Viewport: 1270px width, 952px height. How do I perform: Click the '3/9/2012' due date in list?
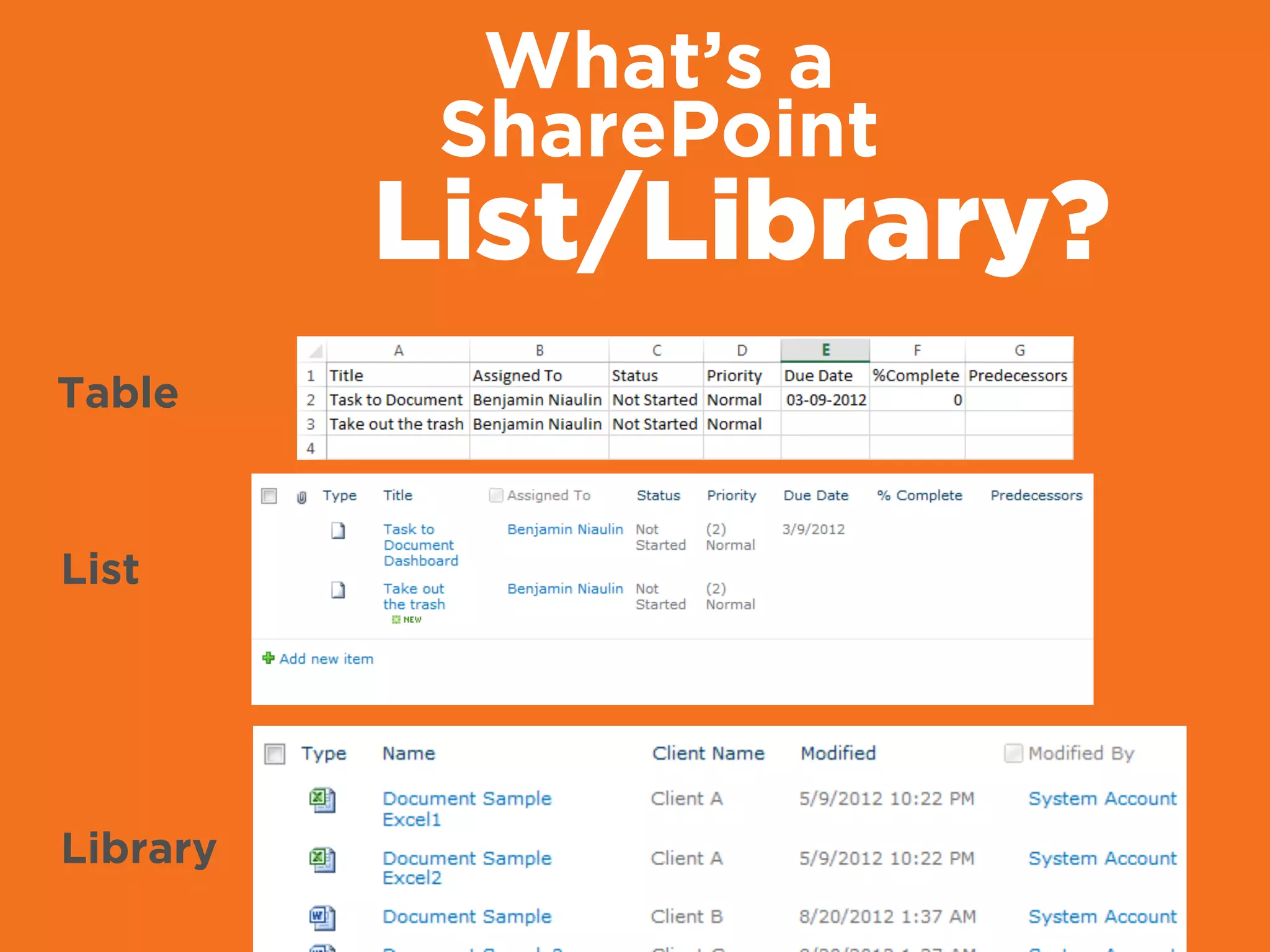tap(813, 529)
